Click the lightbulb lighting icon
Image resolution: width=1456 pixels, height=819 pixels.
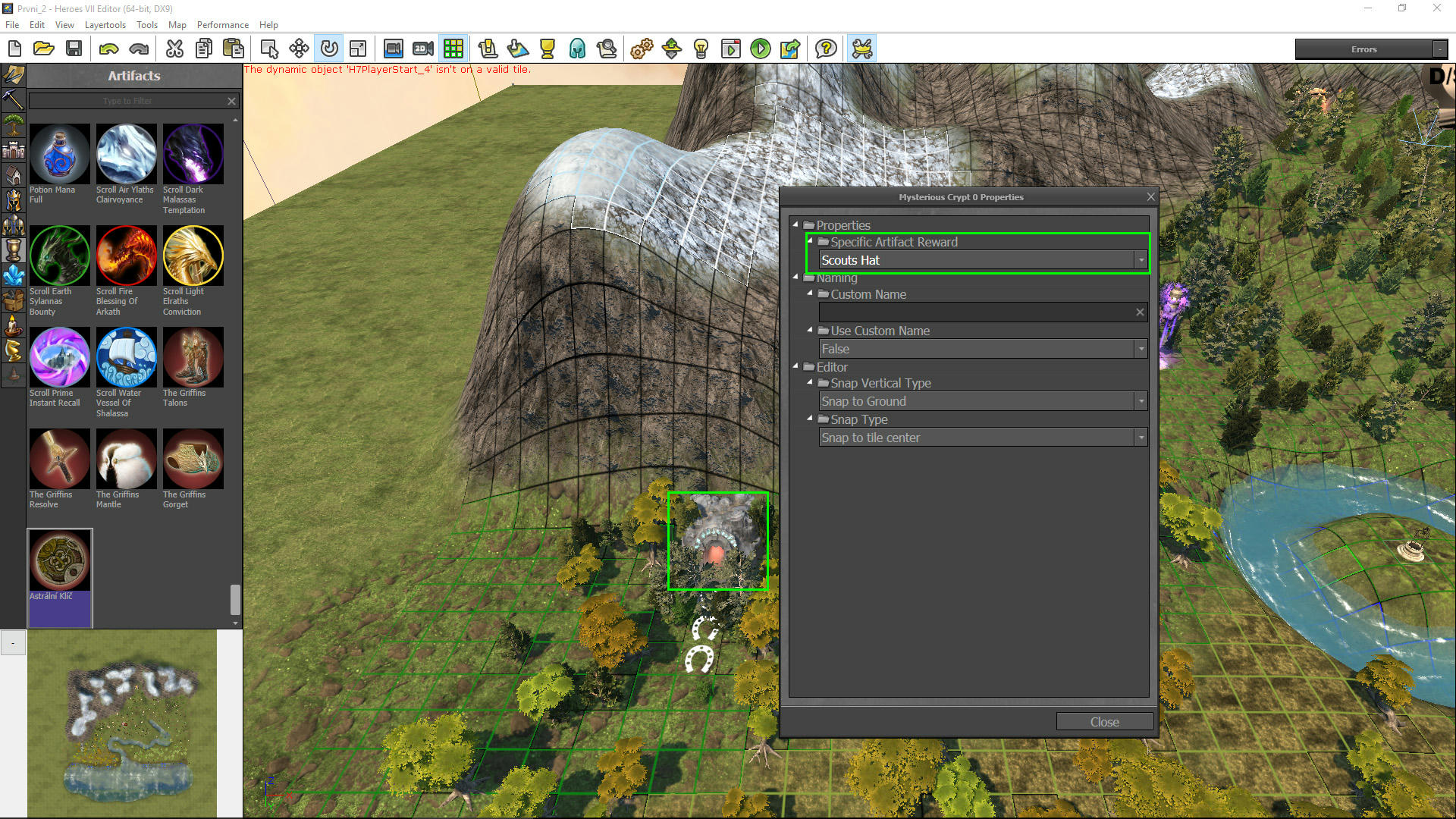[701, 49]
